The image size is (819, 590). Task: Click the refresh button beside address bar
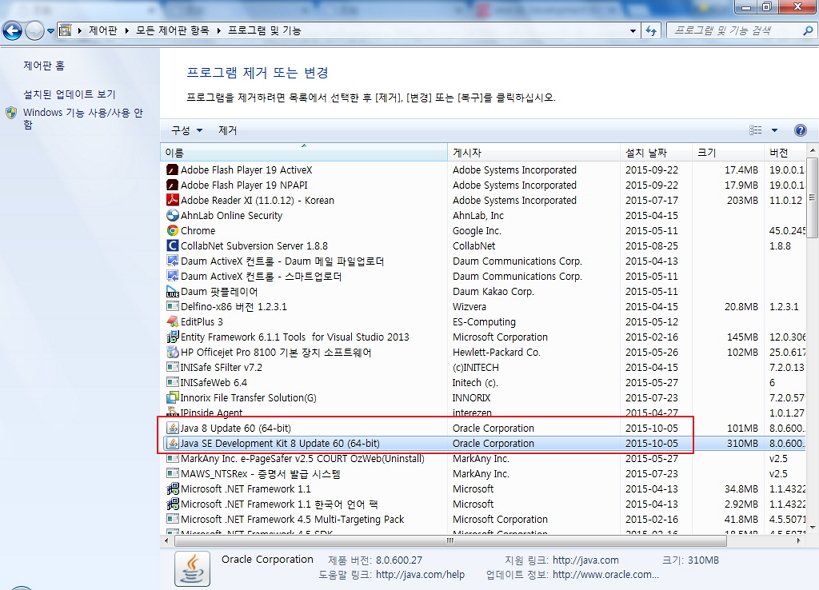(651, 31)
